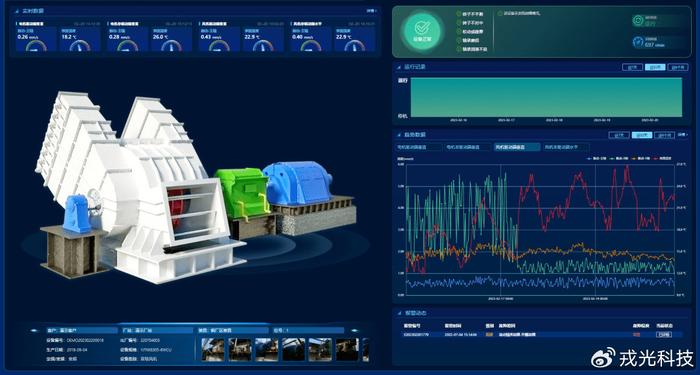Select the first sensor tab in trend data
This screenshot has height=375, width=700.
419,147
